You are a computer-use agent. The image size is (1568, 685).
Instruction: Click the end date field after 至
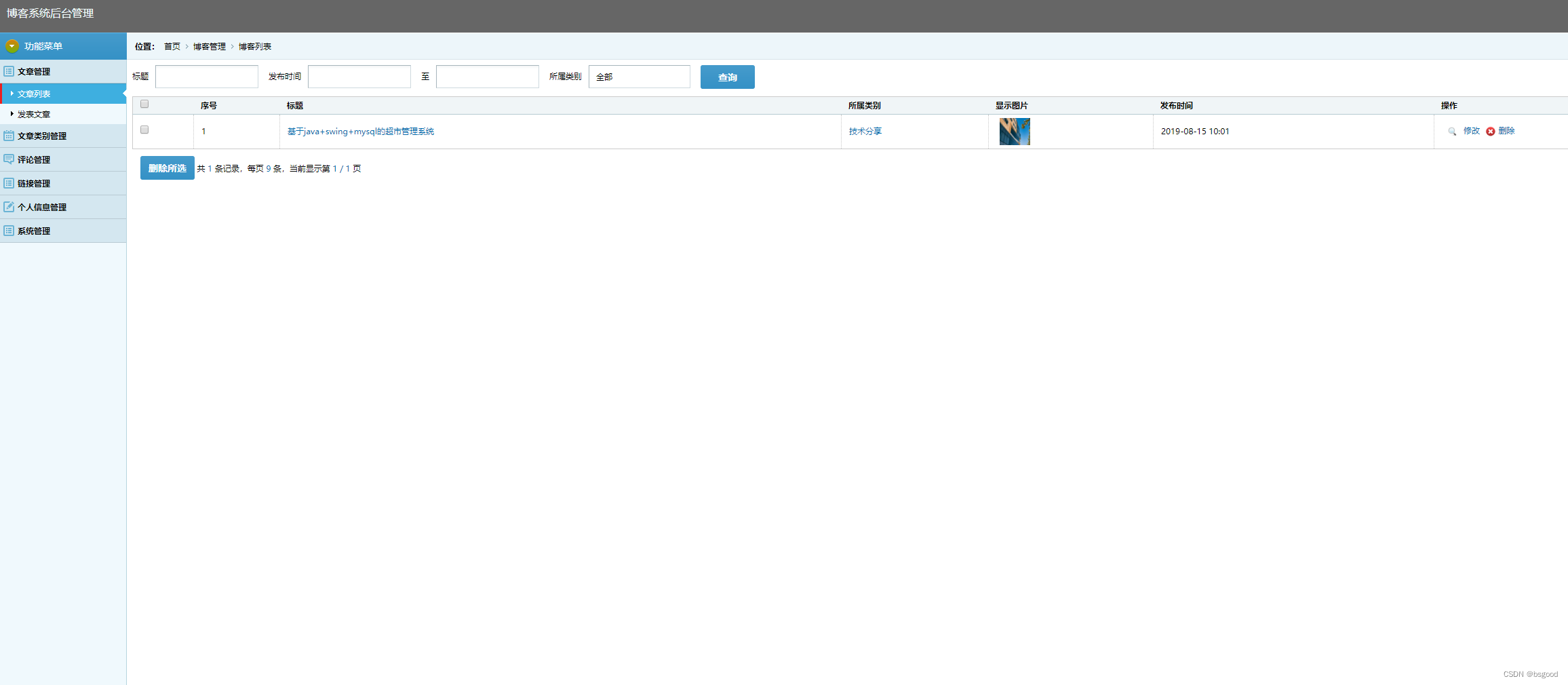click(488, 77)
